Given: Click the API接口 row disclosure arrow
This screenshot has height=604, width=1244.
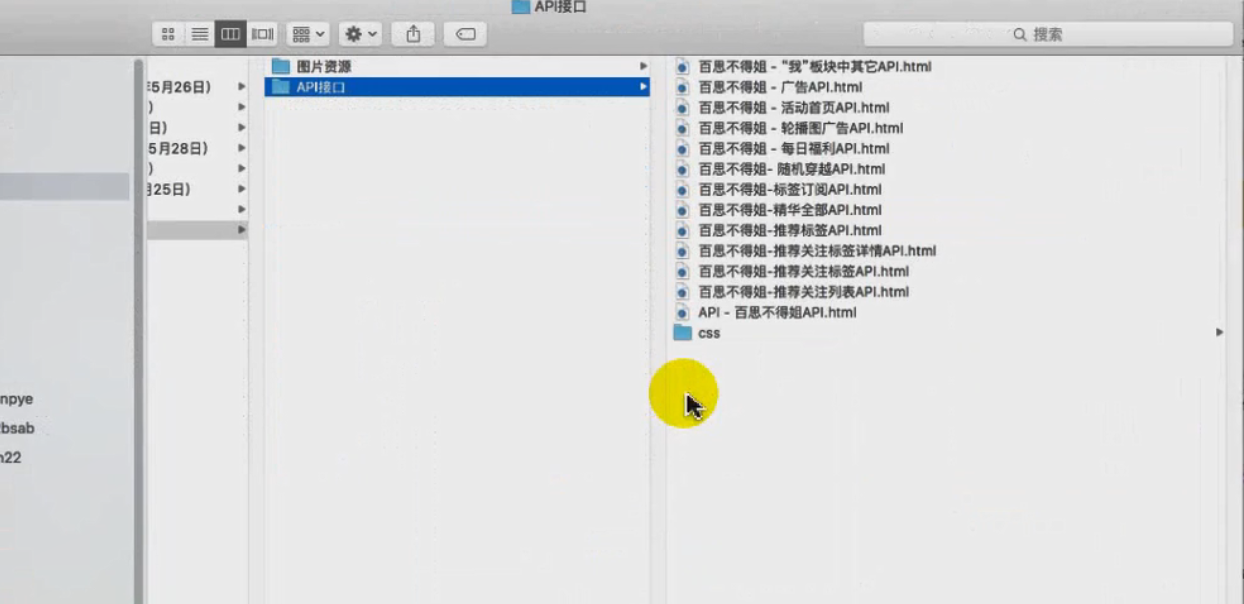Looking at the screenshot, I should (643, 87).
